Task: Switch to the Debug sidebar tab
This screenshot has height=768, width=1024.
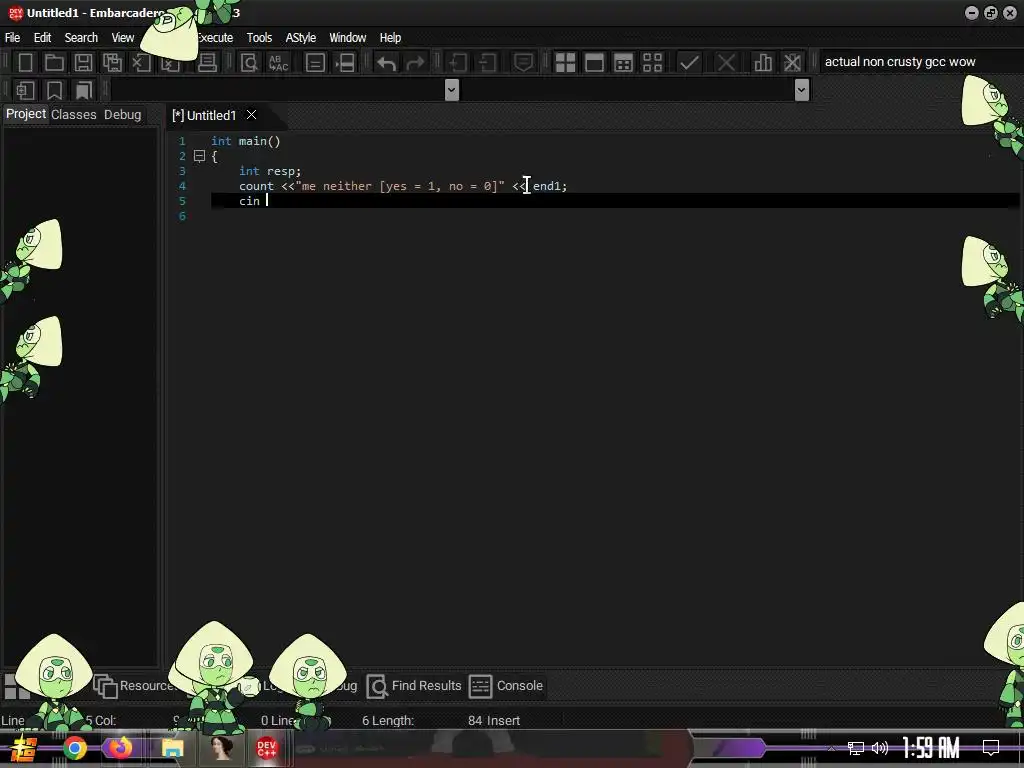Action: [123, 114]
